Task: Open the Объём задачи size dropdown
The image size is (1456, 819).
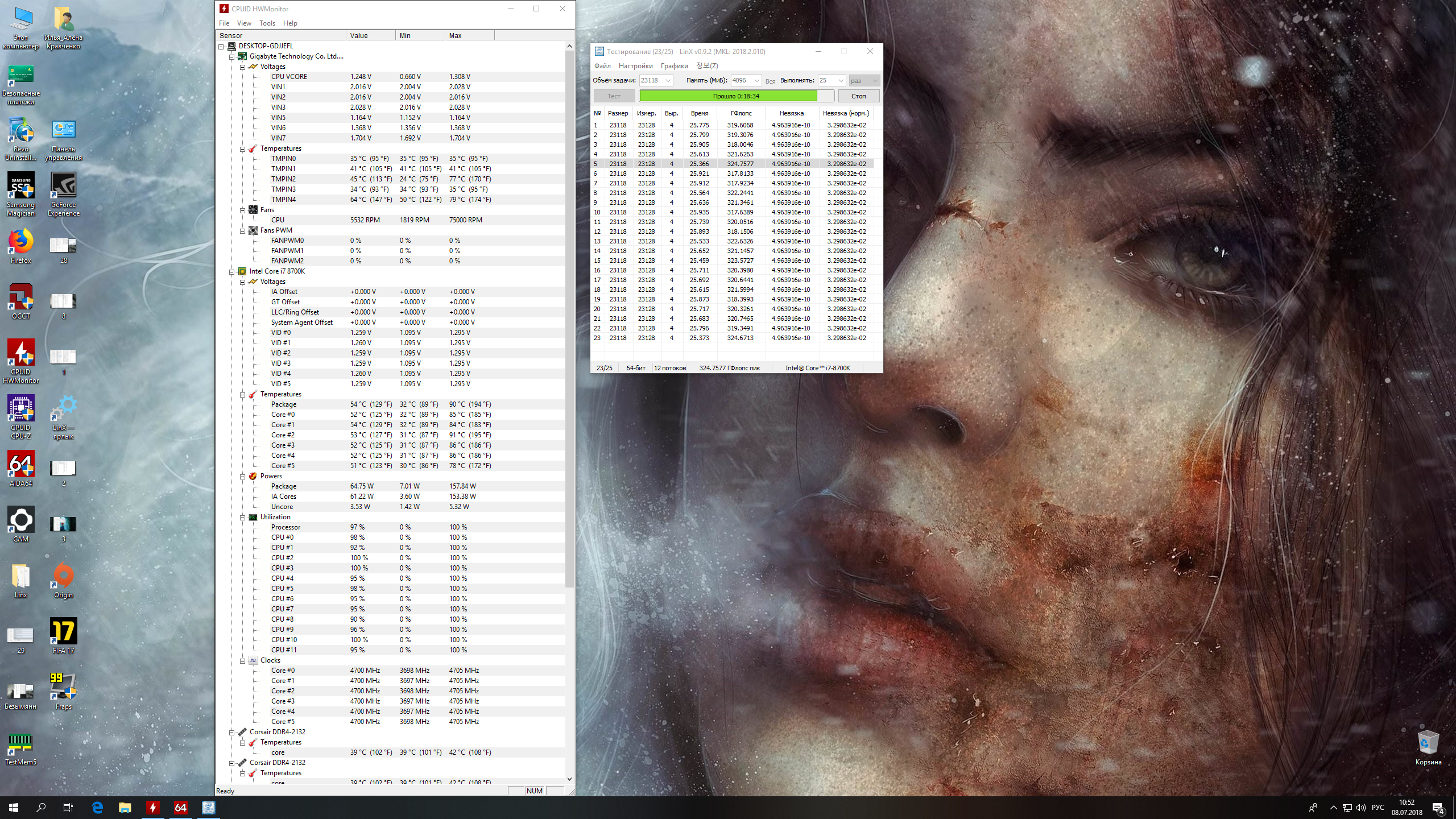Action: 668,81
